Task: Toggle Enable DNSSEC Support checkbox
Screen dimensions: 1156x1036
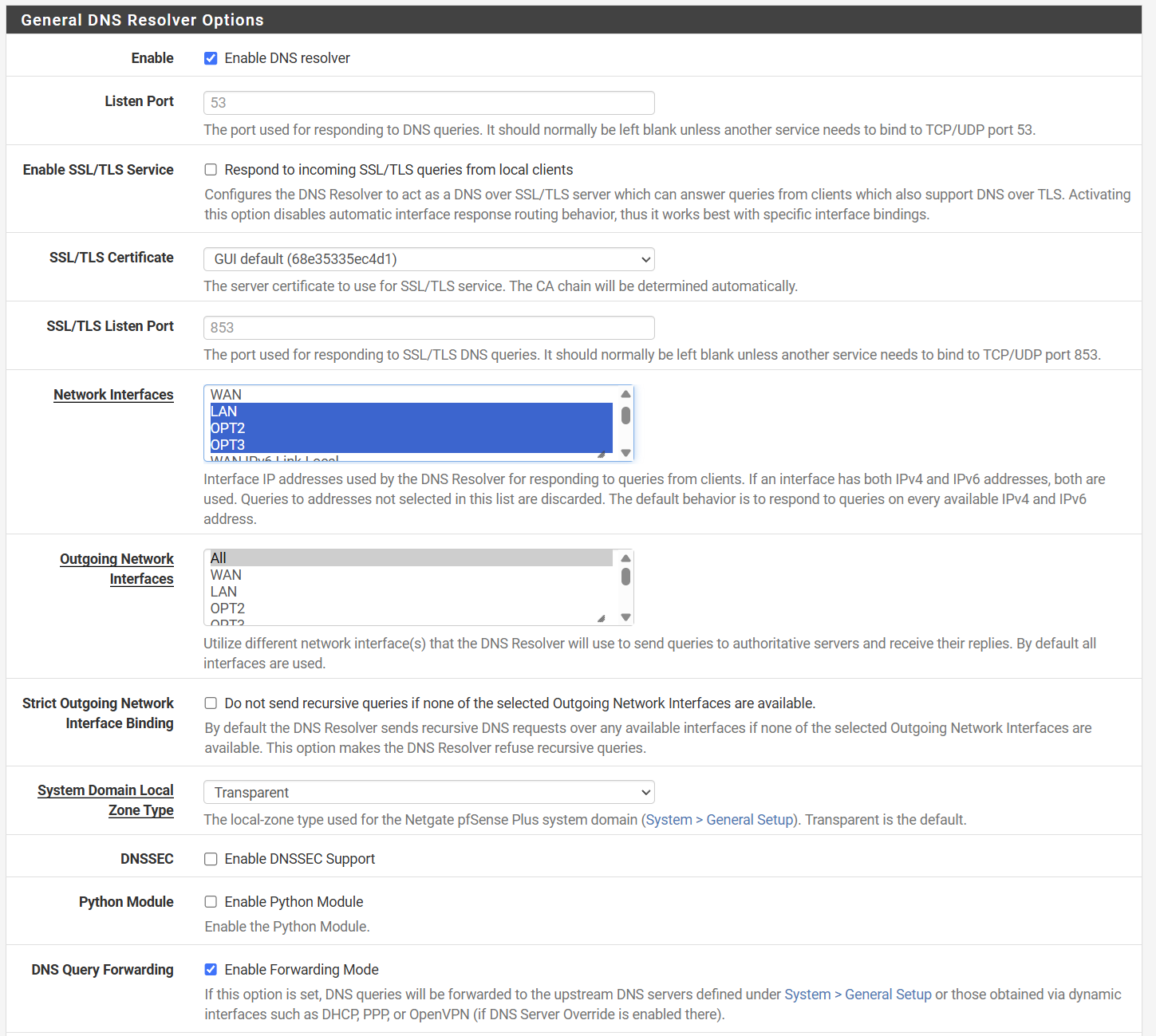Action: (211, 859)
